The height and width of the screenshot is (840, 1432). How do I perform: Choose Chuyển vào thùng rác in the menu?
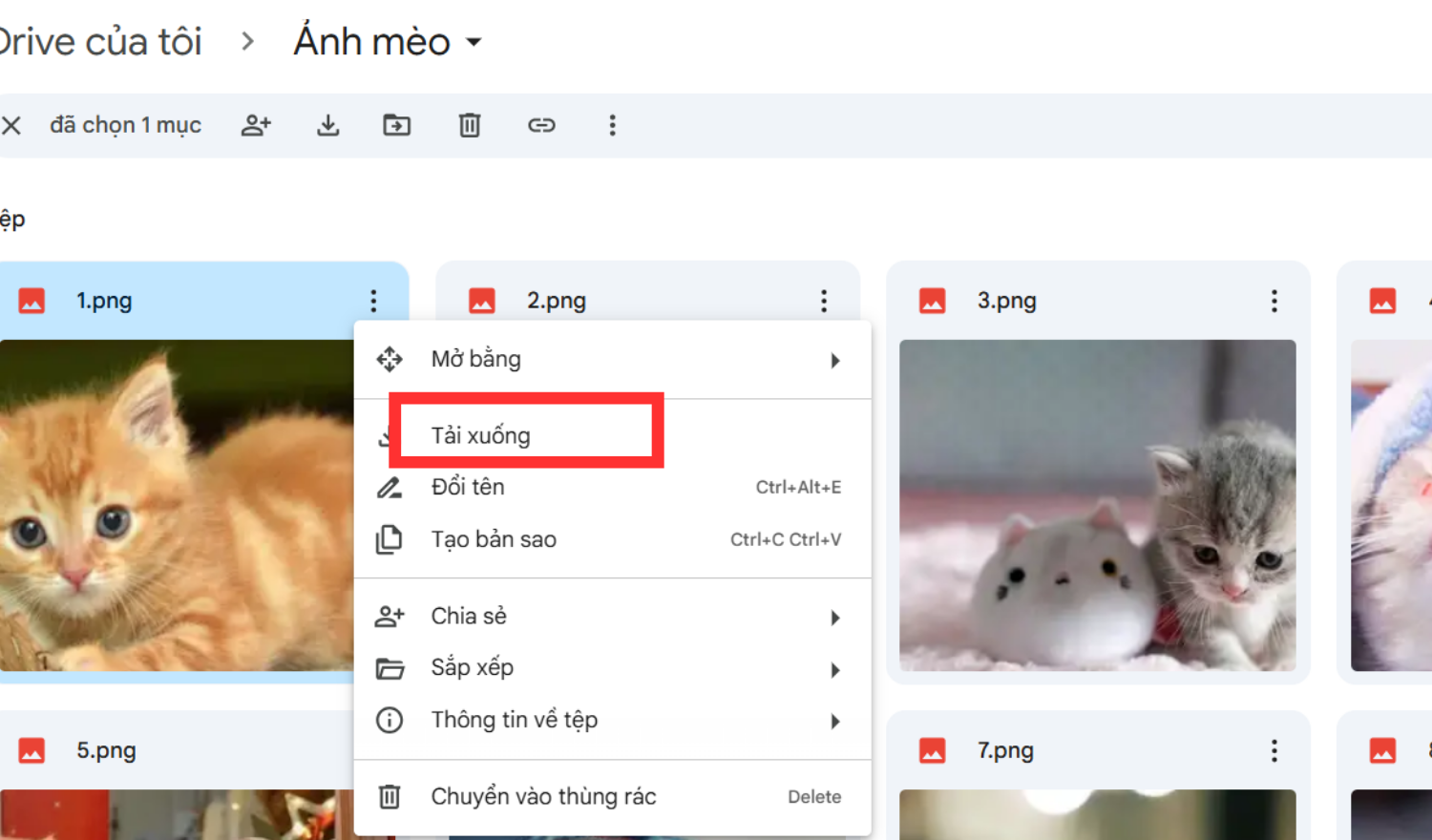(542, 796)
